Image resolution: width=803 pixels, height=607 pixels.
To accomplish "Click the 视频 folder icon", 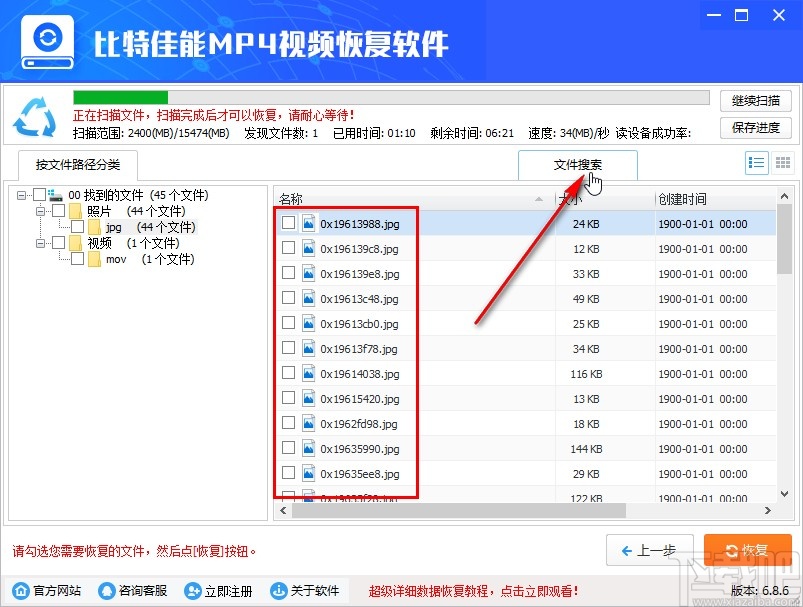I will pos(75,243).
